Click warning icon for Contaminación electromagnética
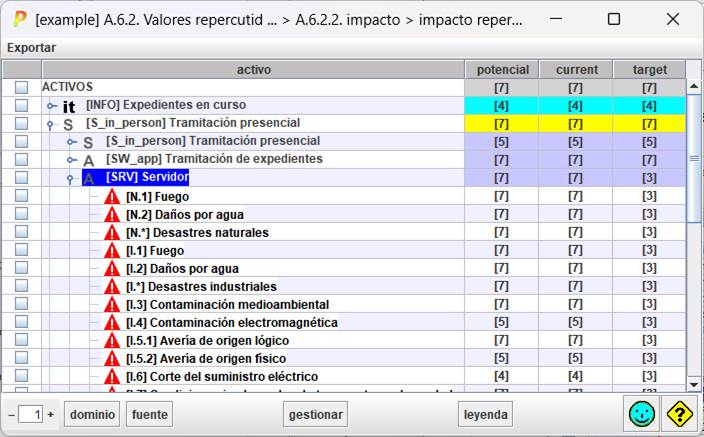Screen dimensions: 704x437 [112, 322]
